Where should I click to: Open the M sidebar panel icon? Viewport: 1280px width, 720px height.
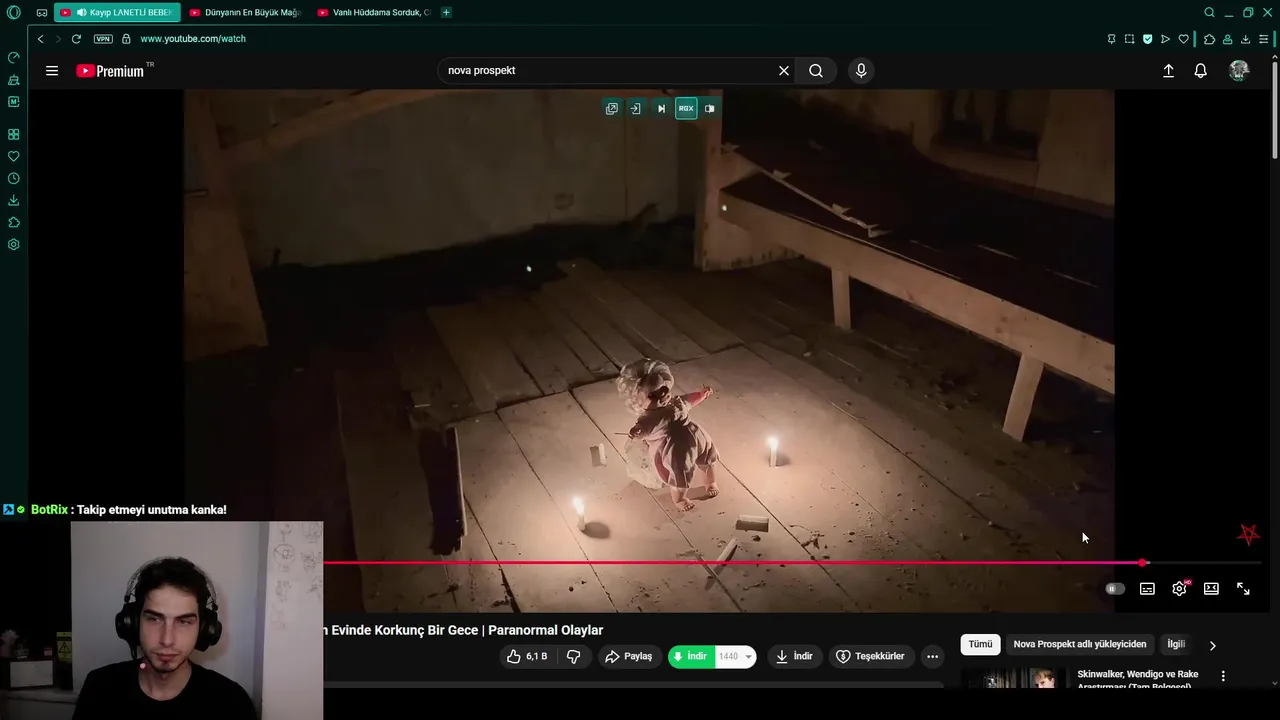(x=14, y=102)
